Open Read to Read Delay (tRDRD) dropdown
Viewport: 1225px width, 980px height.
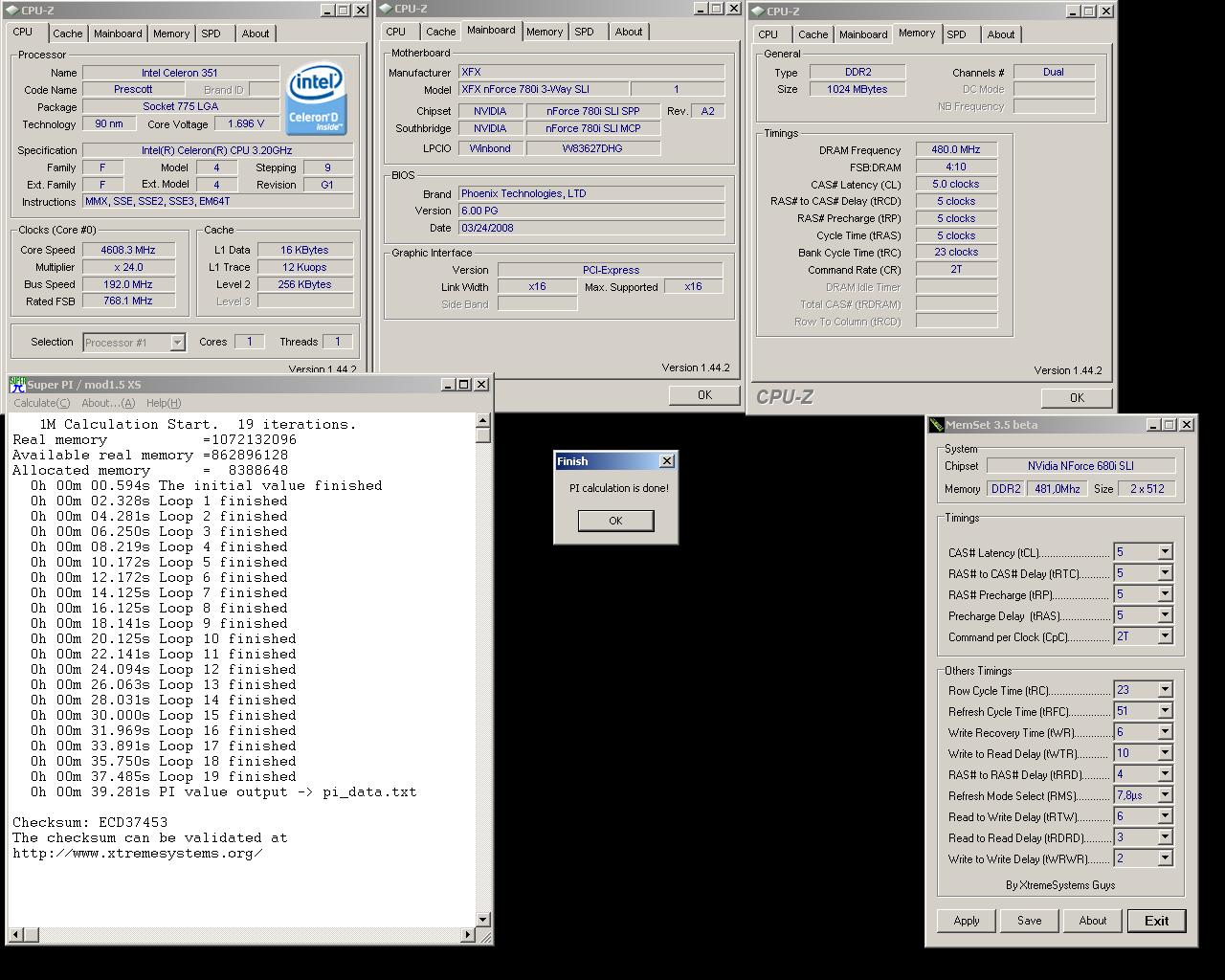[x=1165, y=837]
